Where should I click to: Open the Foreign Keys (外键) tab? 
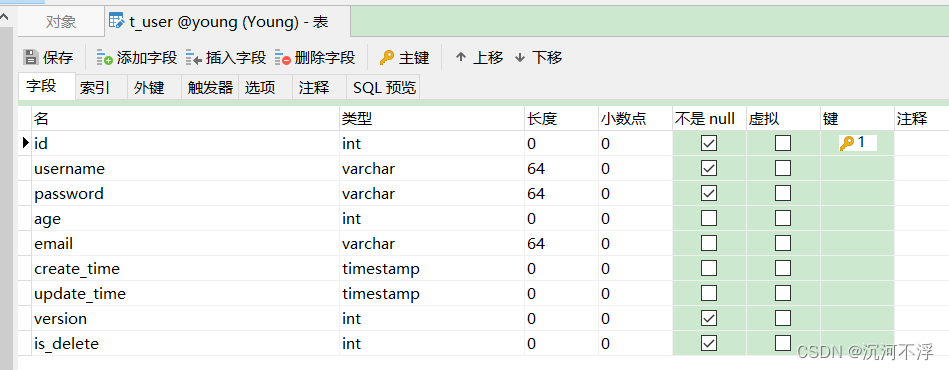point(154,88)
